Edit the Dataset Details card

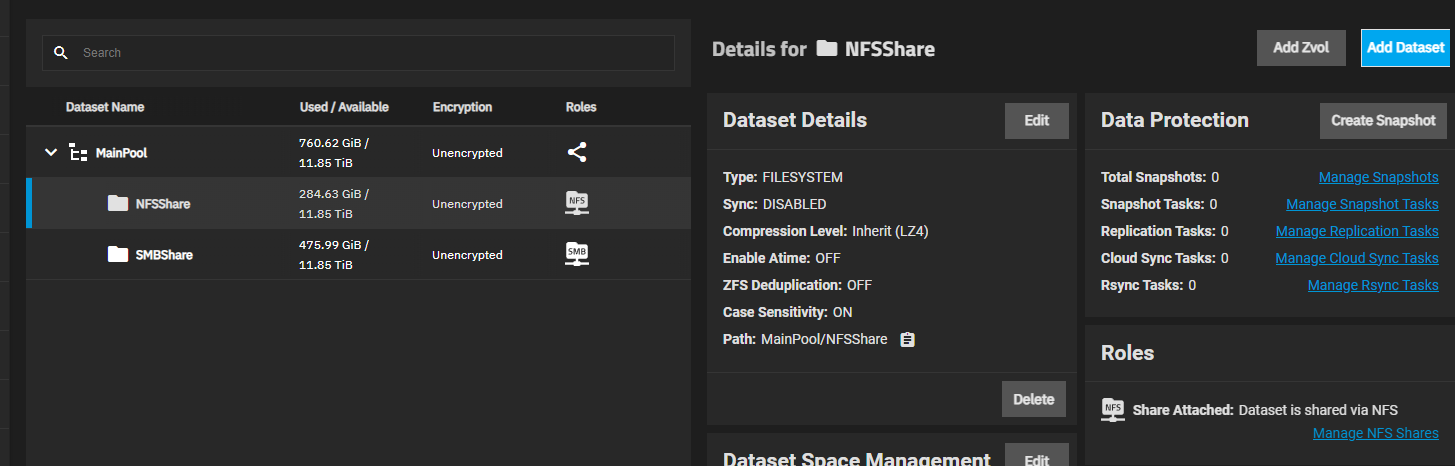point(1036,120)
